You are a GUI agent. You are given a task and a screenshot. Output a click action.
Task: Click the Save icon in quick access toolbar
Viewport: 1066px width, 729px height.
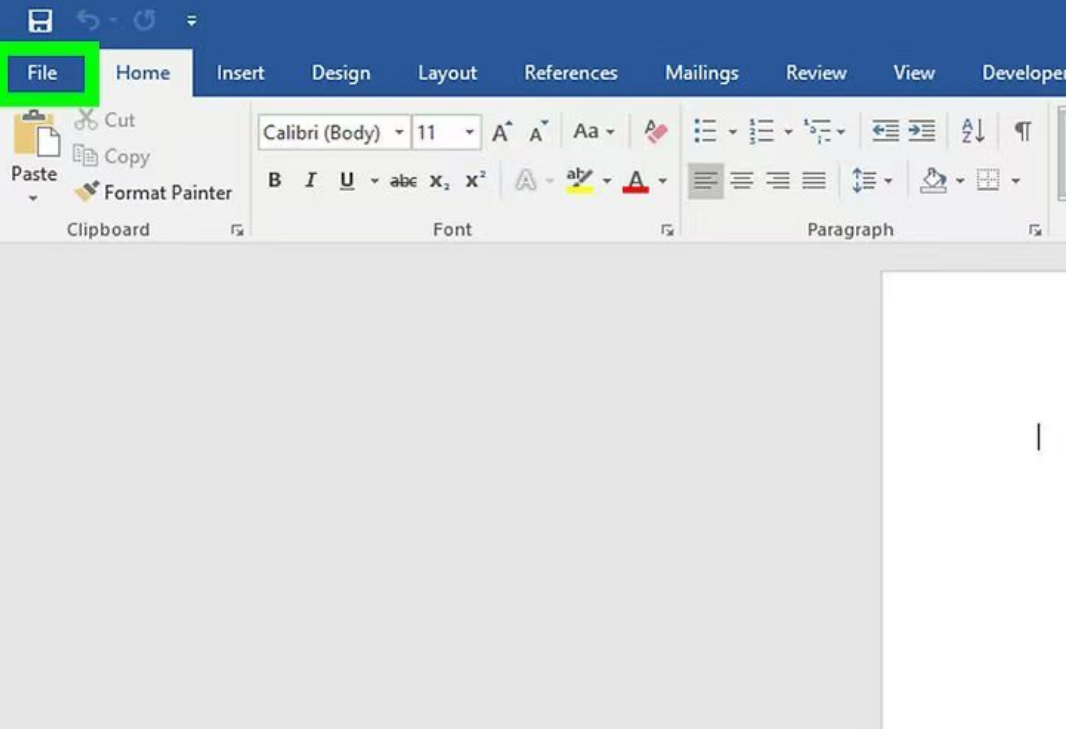point(40,21)
